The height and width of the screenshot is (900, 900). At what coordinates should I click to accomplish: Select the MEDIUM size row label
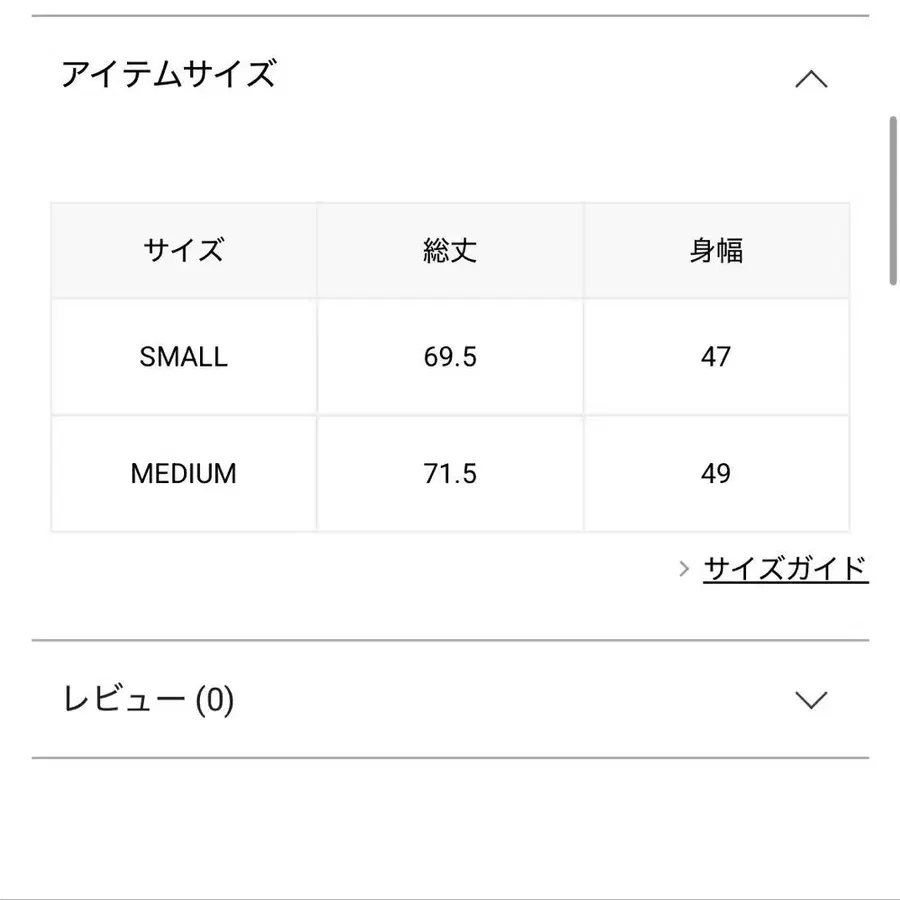[x=184, y=473]
